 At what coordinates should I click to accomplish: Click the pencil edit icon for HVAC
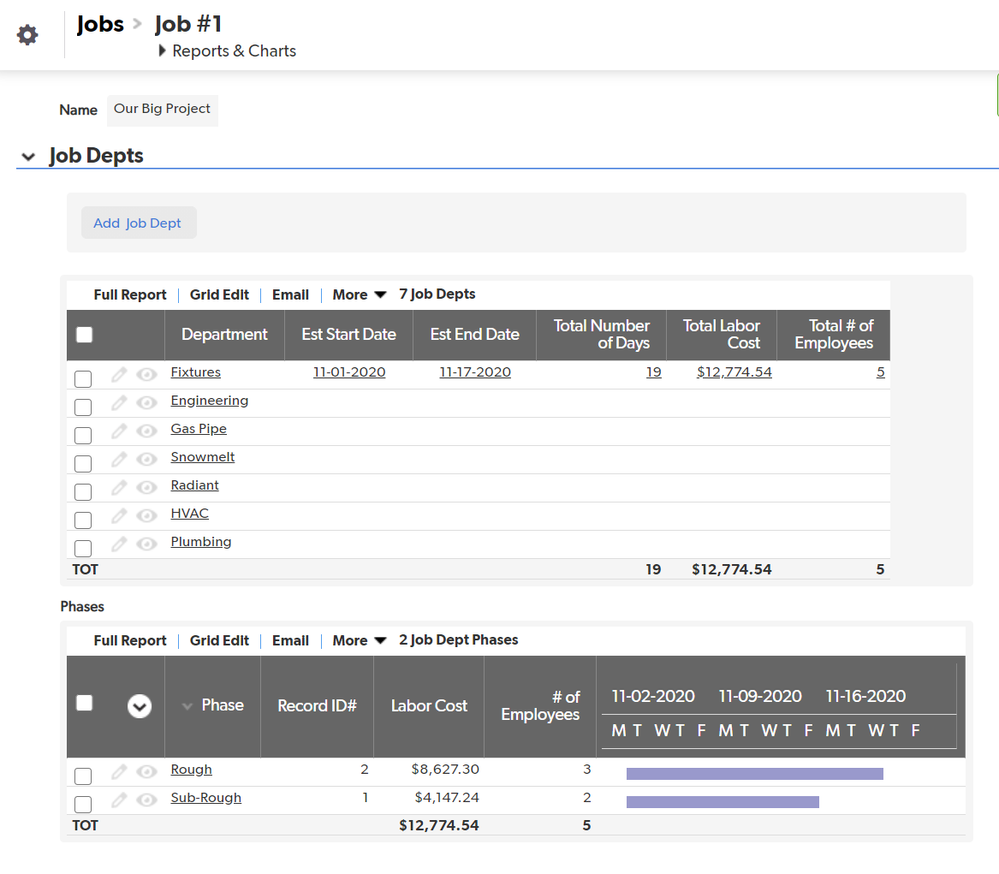[x=119, y=515]
